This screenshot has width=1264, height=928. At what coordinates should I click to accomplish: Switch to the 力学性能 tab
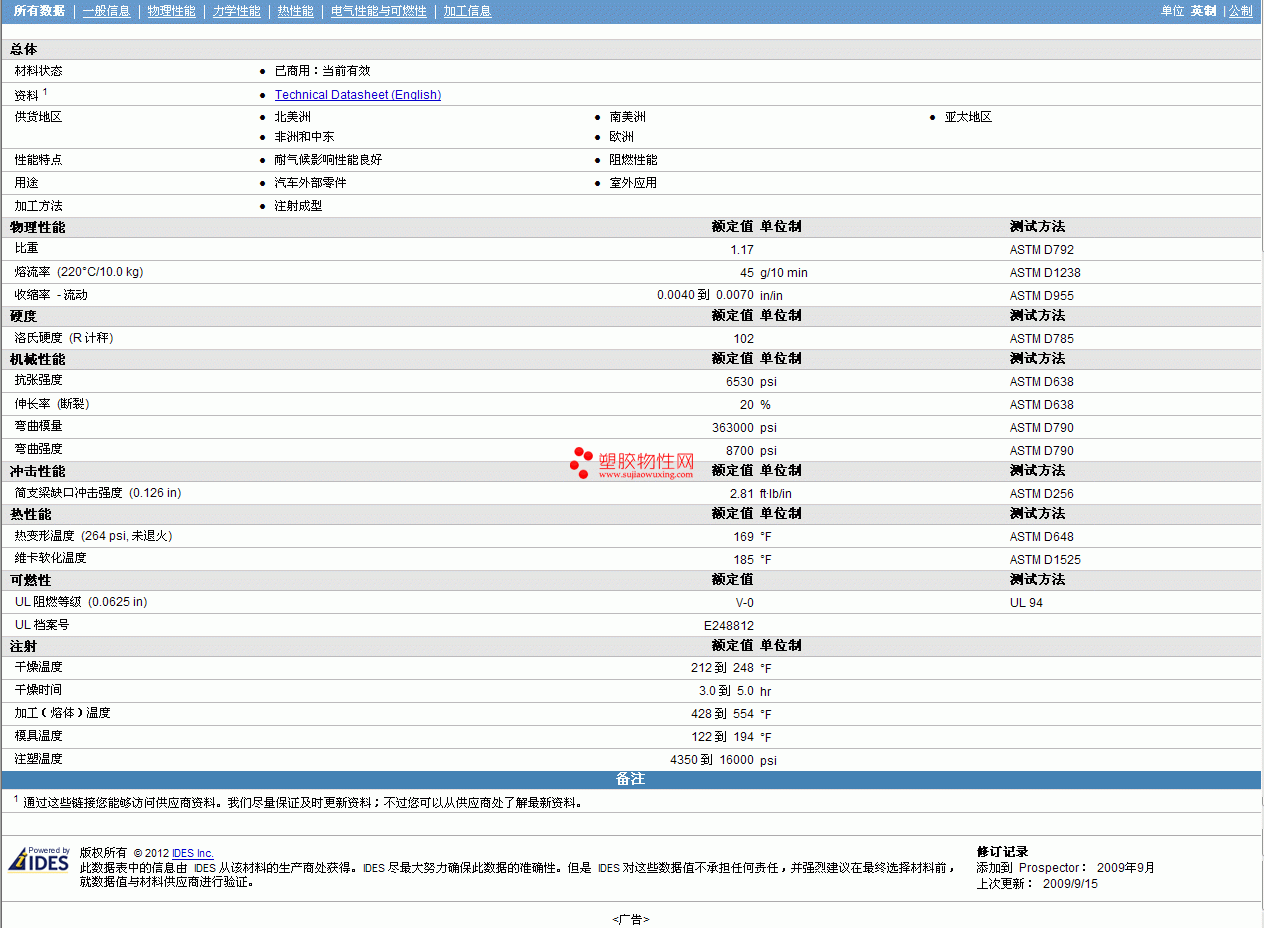(236, 11)
